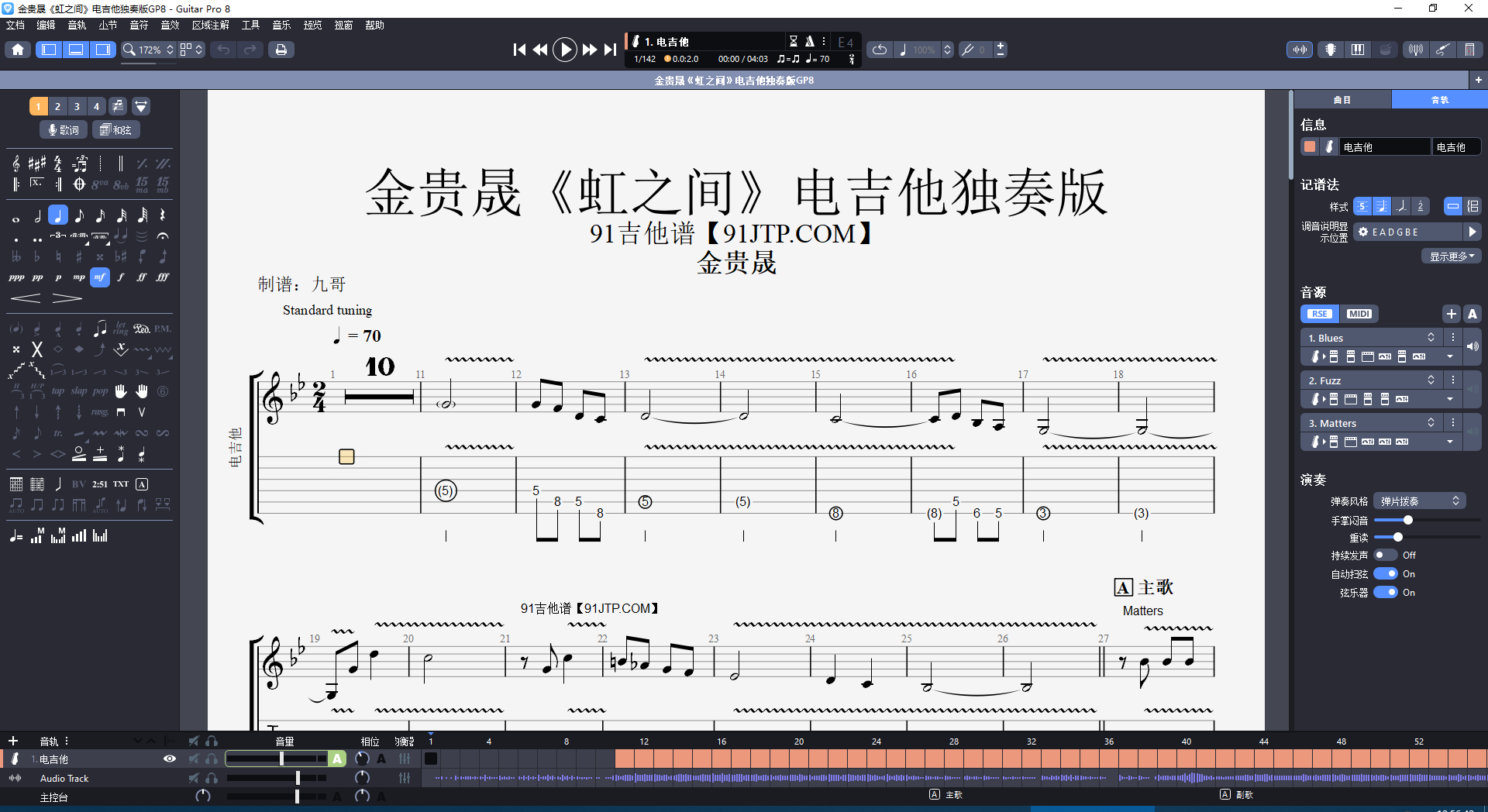This screenshot has width=1488, height=812.
Task: Open the 音轨 menu
Action: point(77,25)
